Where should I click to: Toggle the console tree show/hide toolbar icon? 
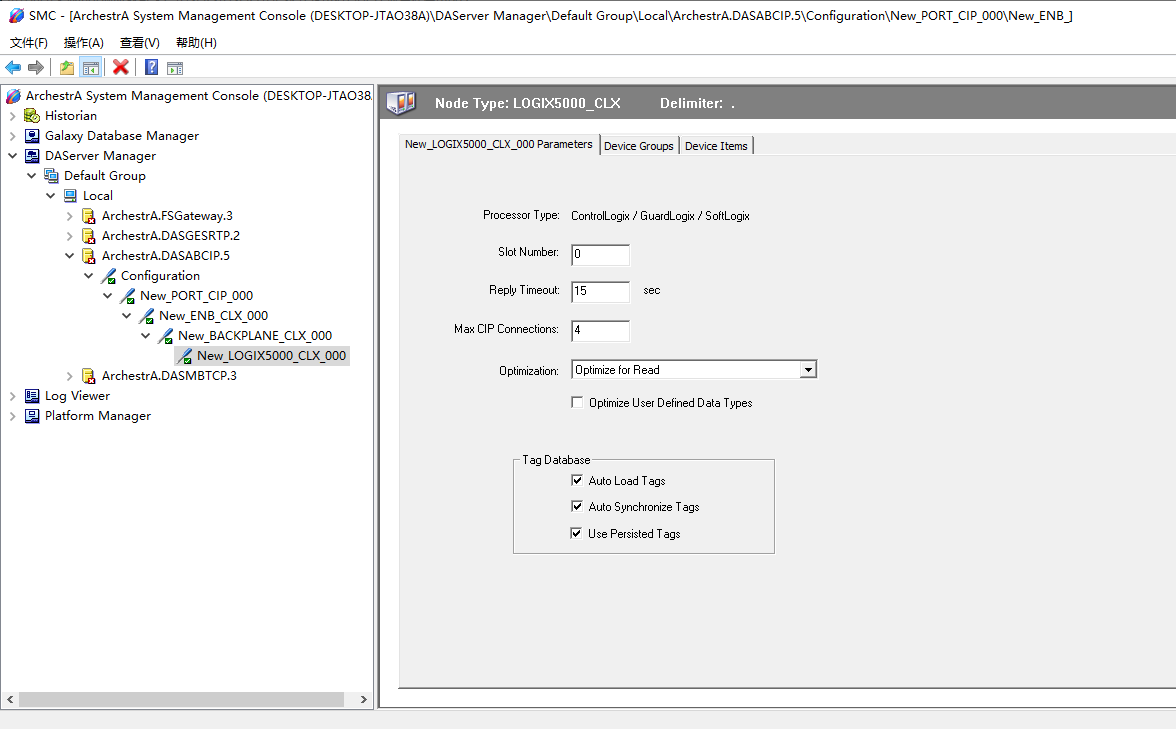90,67
